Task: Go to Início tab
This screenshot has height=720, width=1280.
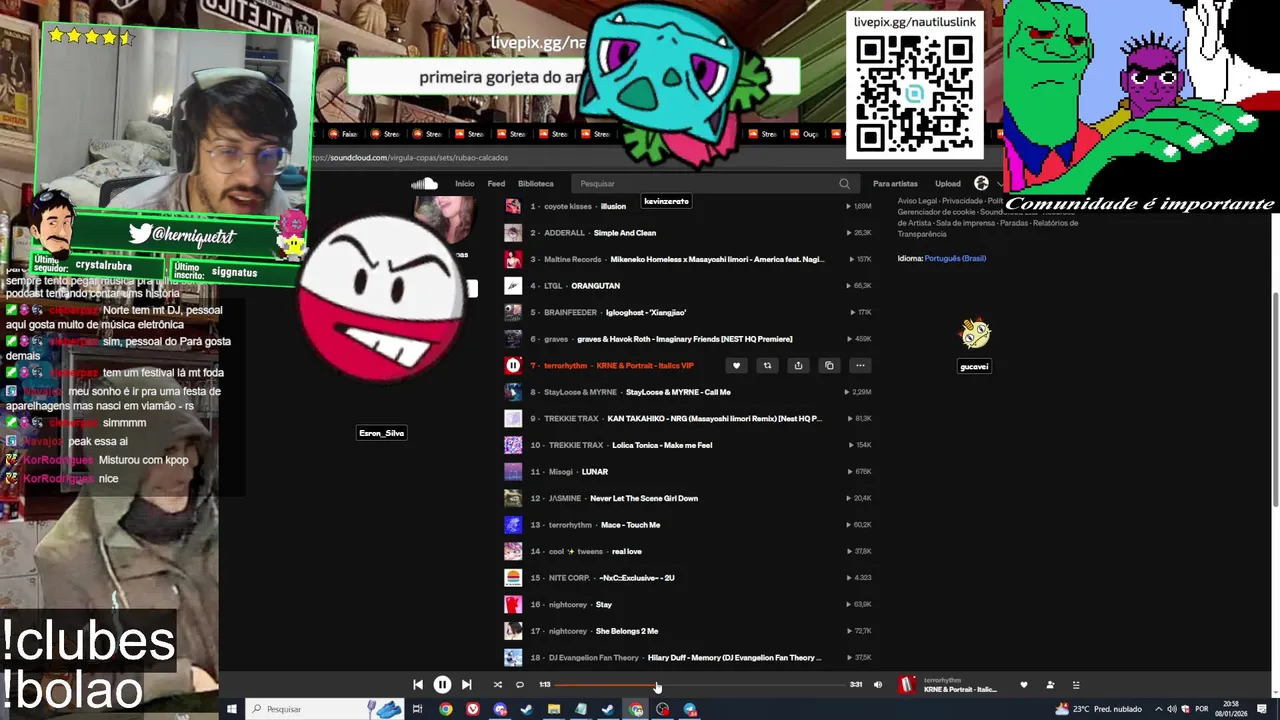Action: coord(465,184)
